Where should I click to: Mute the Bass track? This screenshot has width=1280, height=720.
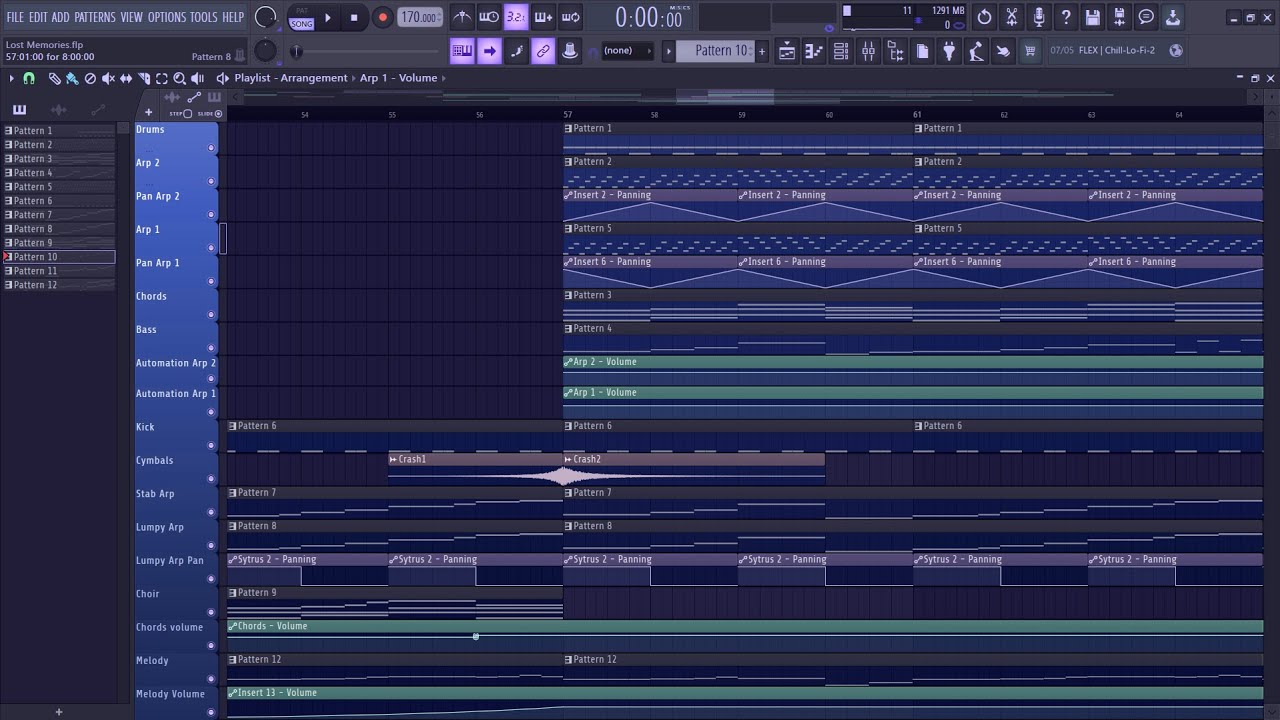211,348
